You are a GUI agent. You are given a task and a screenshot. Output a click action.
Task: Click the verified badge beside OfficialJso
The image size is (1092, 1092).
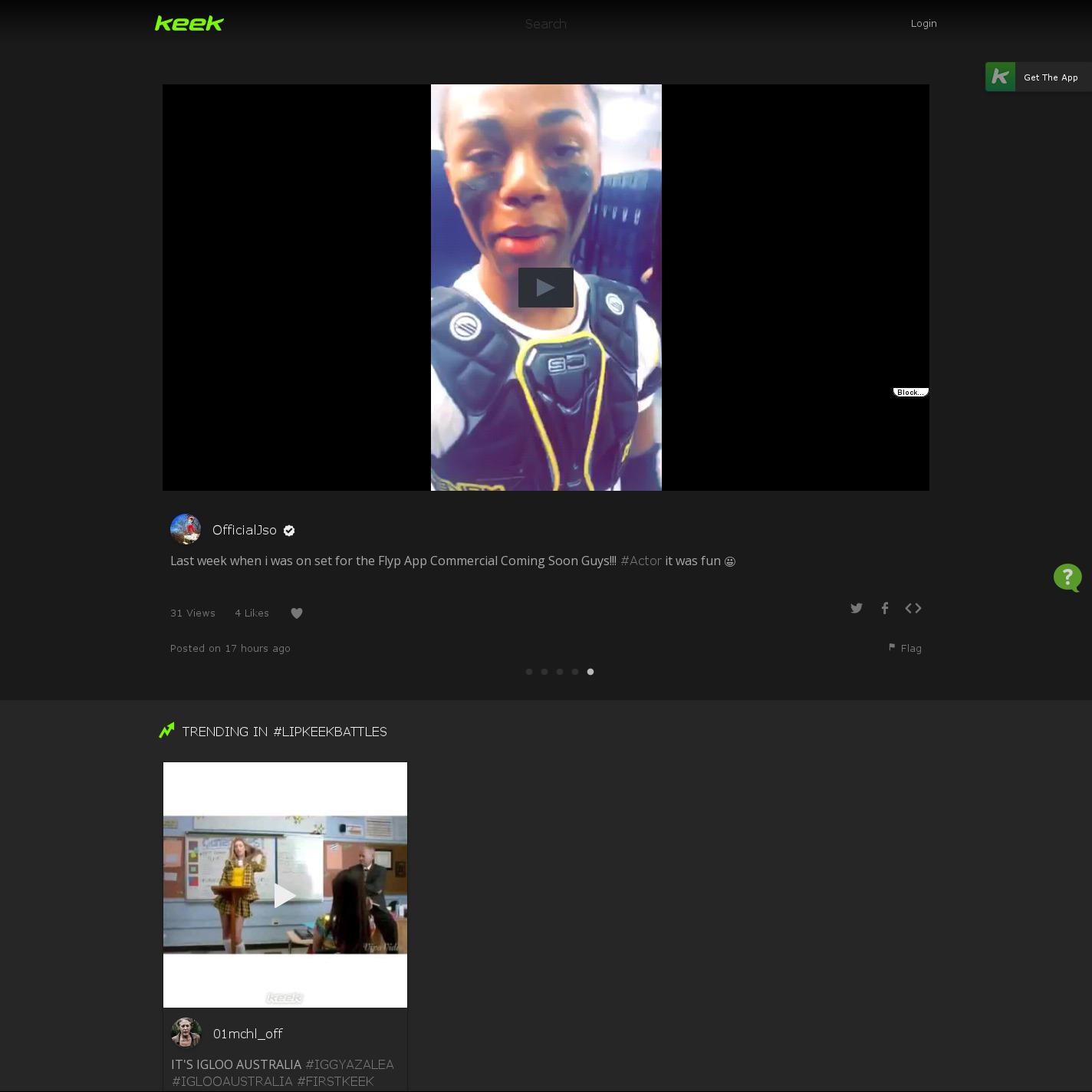pyautogui.click(x=289, y=531)
